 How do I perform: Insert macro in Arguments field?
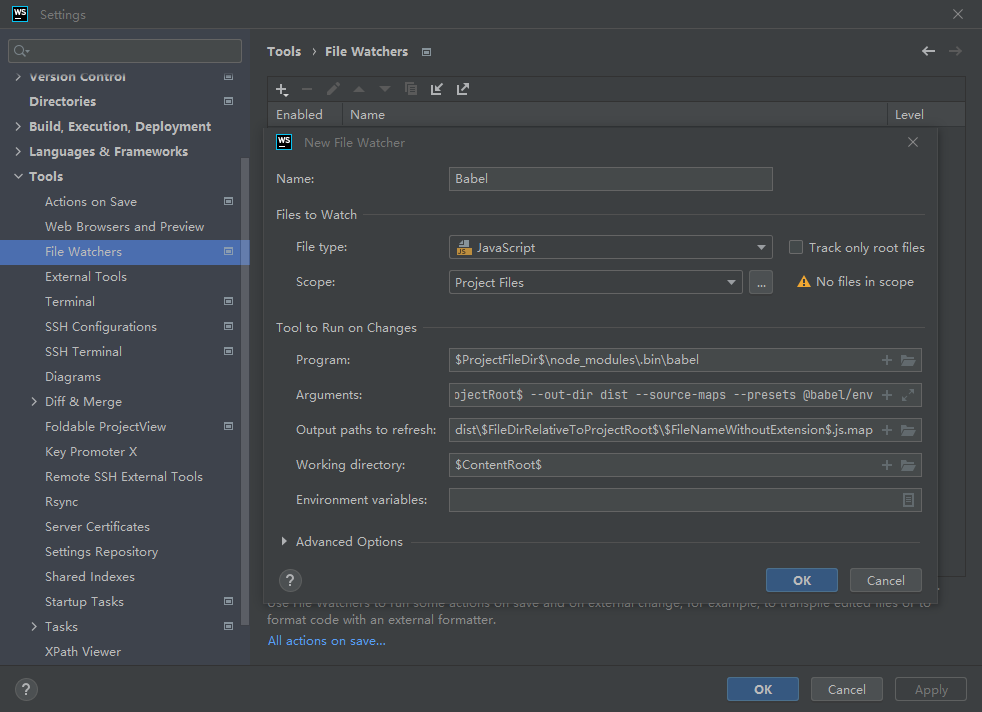click(x=887, y=395)
